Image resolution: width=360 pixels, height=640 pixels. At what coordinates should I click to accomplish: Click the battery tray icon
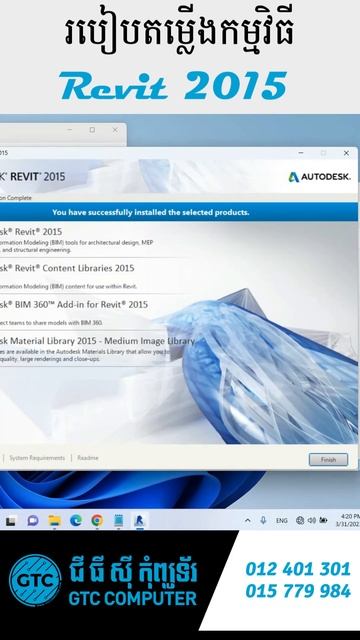(323, 520)
